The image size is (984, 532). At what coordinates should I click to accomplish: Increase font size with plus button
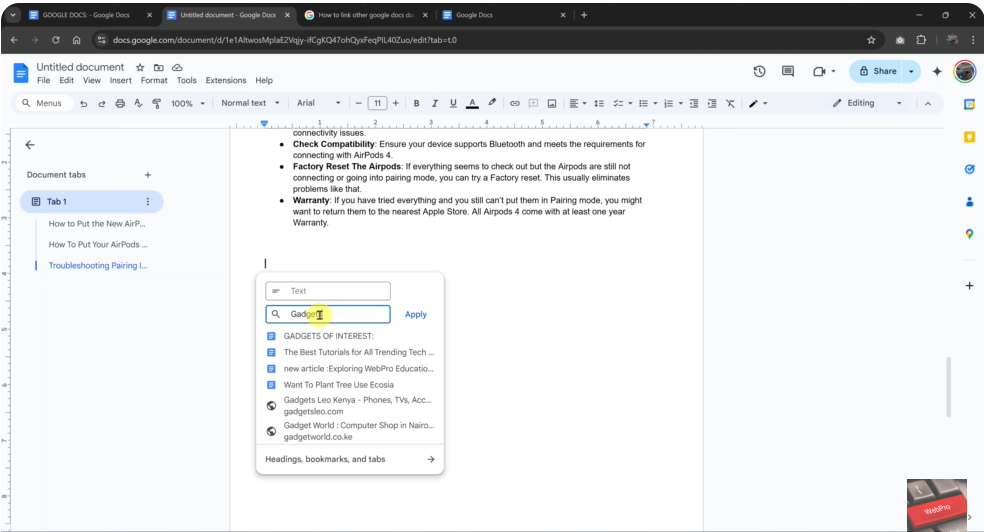tap(395, 104)
